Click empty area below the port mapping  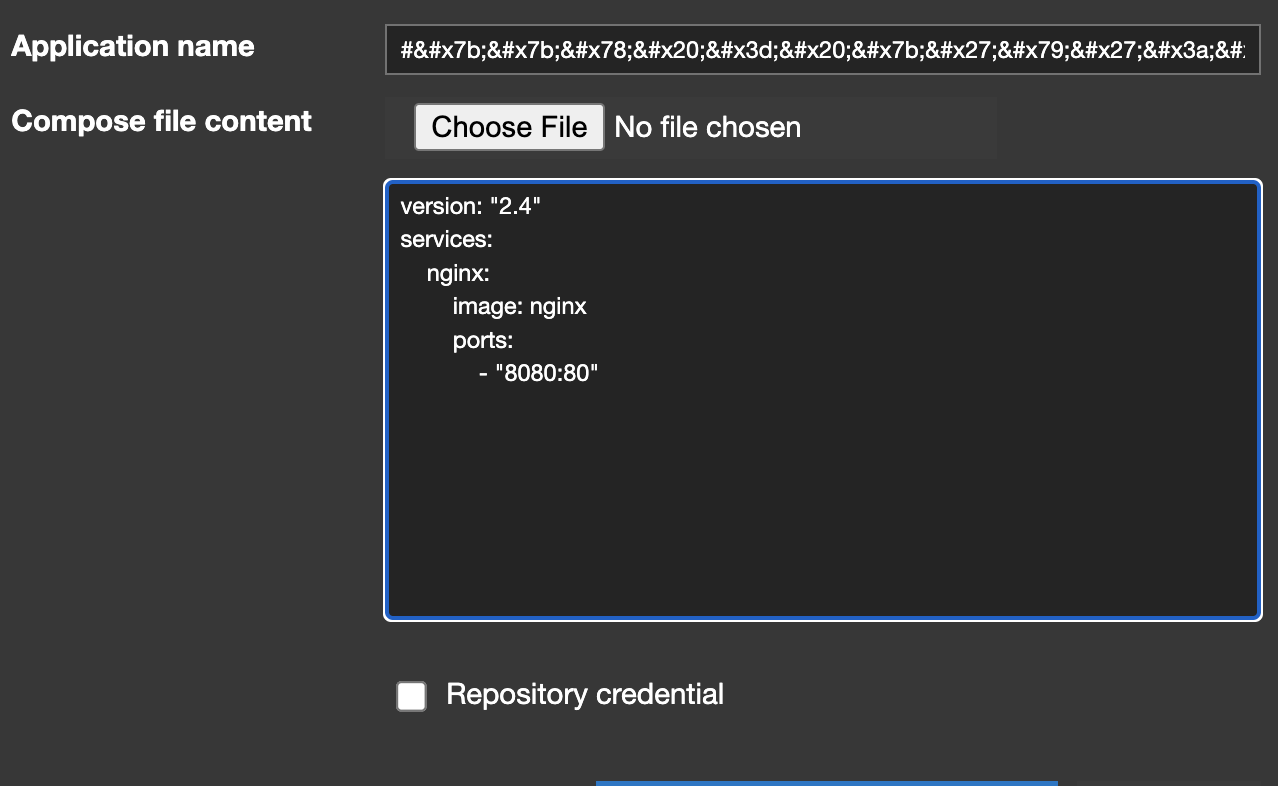(820, 500)
